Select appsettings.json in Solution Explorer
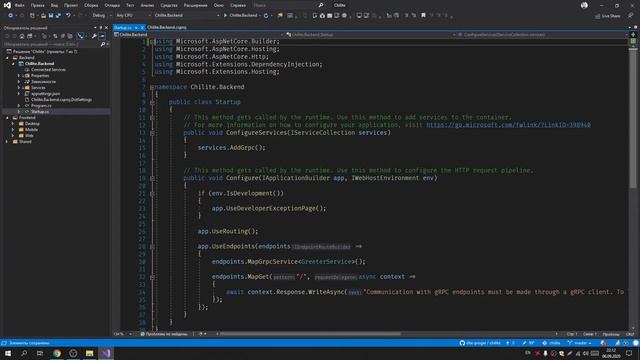The image size is (640, 360). pos(45,93)
